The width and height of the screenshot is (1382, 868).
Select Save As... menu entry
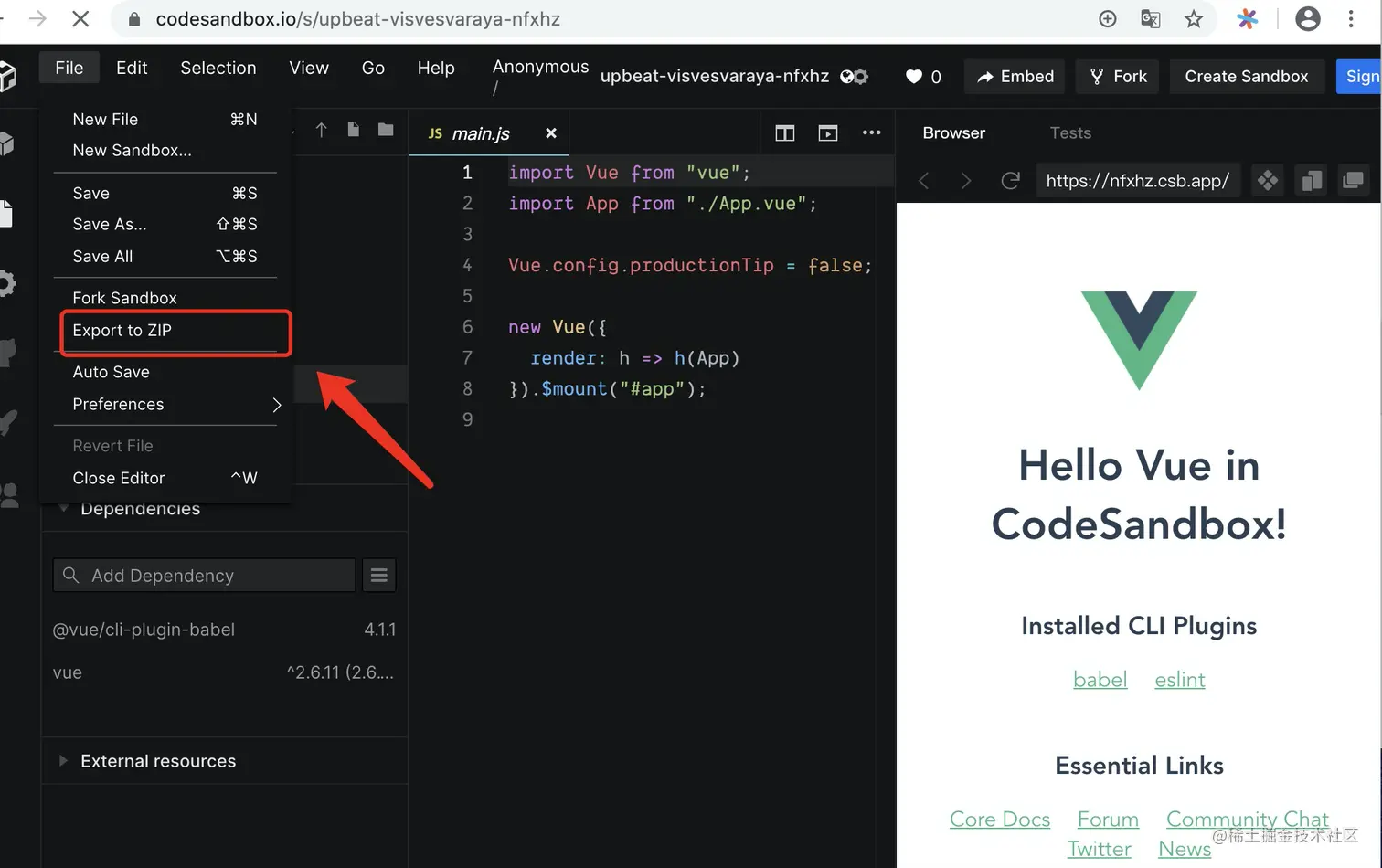(165, 225)
